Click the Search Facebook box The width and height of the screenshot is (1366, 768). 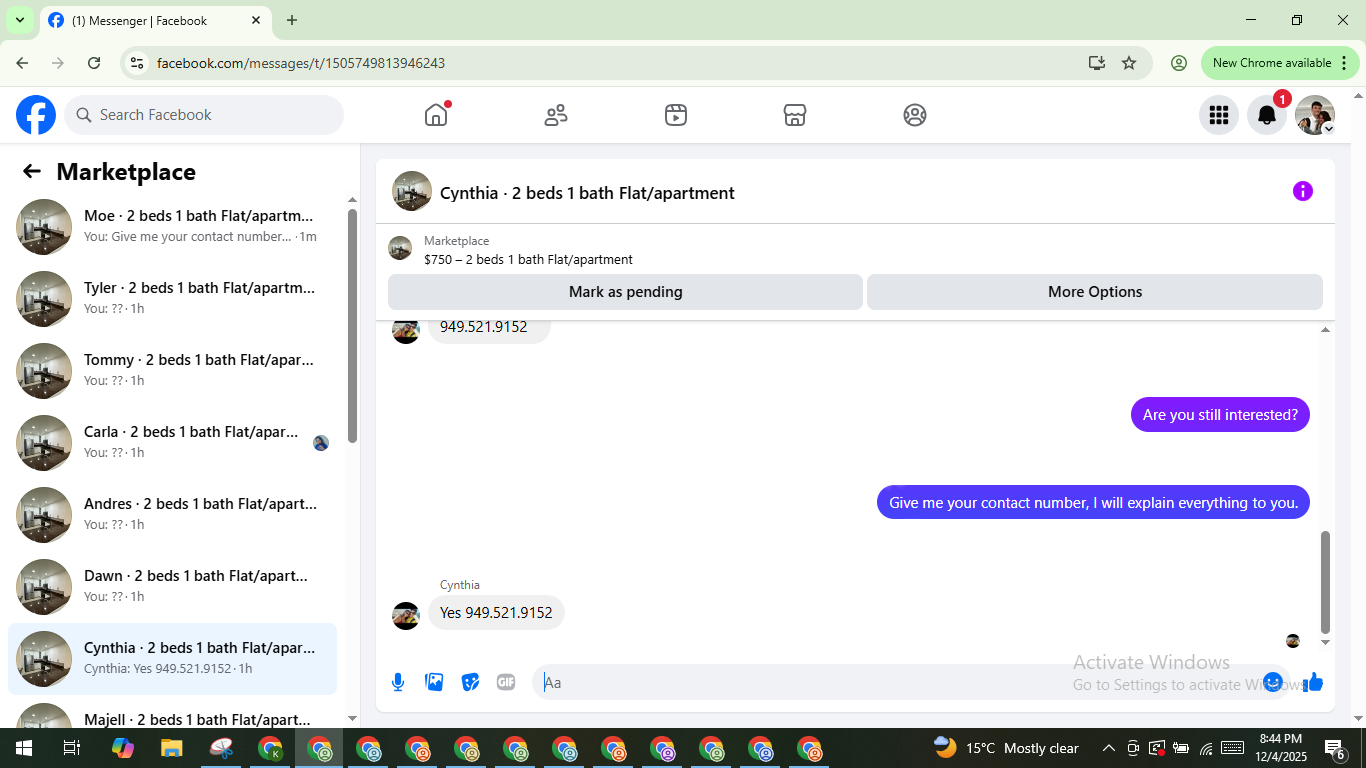tap(204, 115)
